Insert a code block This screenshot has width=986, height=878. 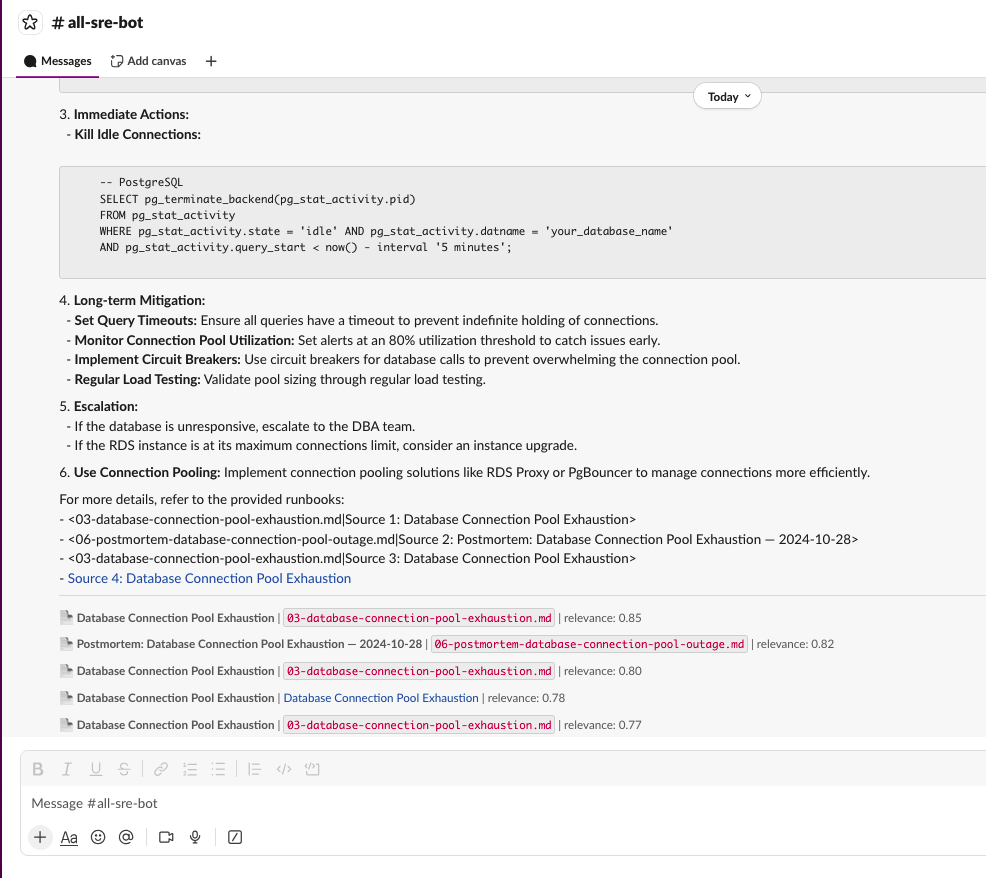[x=312, y=769]
